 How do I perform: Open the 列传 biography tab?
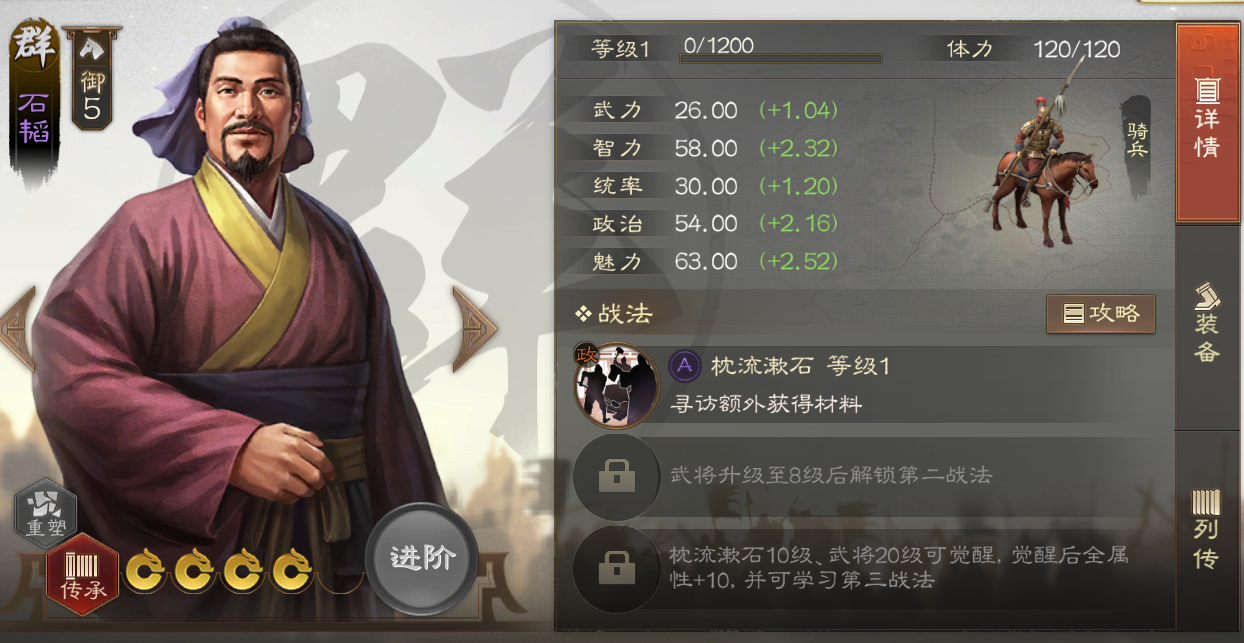pos(1208,532)
